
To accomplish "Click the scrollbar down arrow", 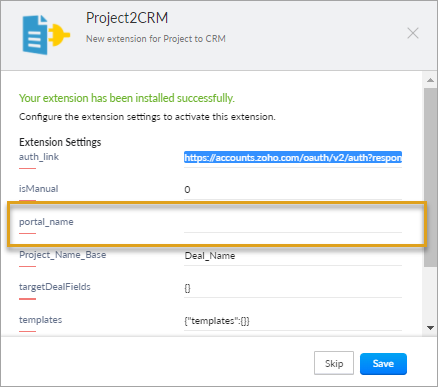I will tap(430, 328).
